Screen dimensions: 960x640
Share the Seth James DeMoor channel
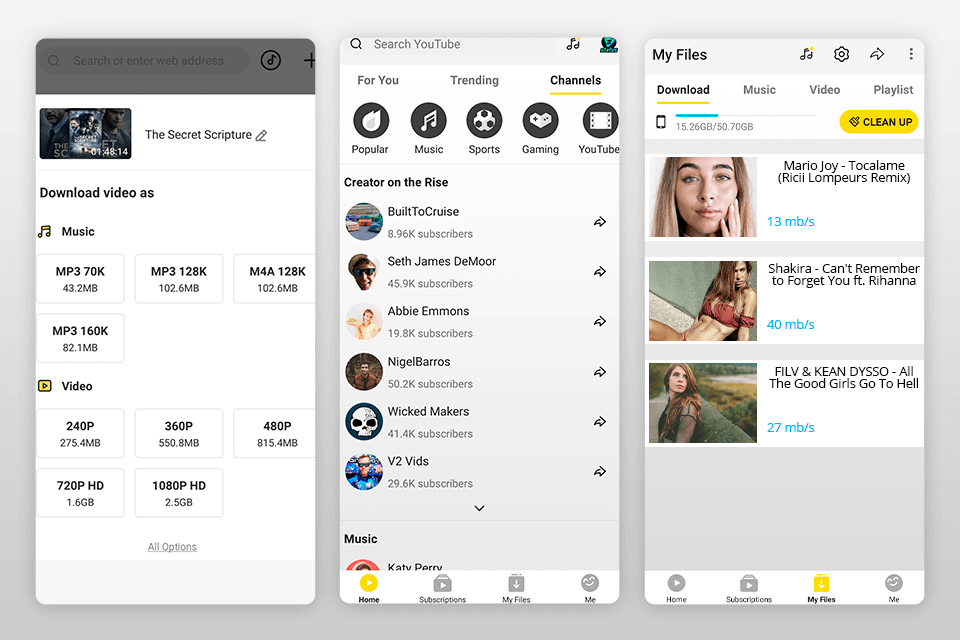pos(600,271)
